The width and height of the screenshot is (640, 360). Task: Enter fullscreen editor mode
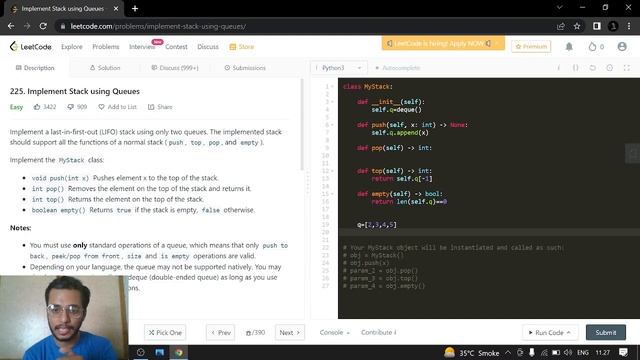pos(627,68)
